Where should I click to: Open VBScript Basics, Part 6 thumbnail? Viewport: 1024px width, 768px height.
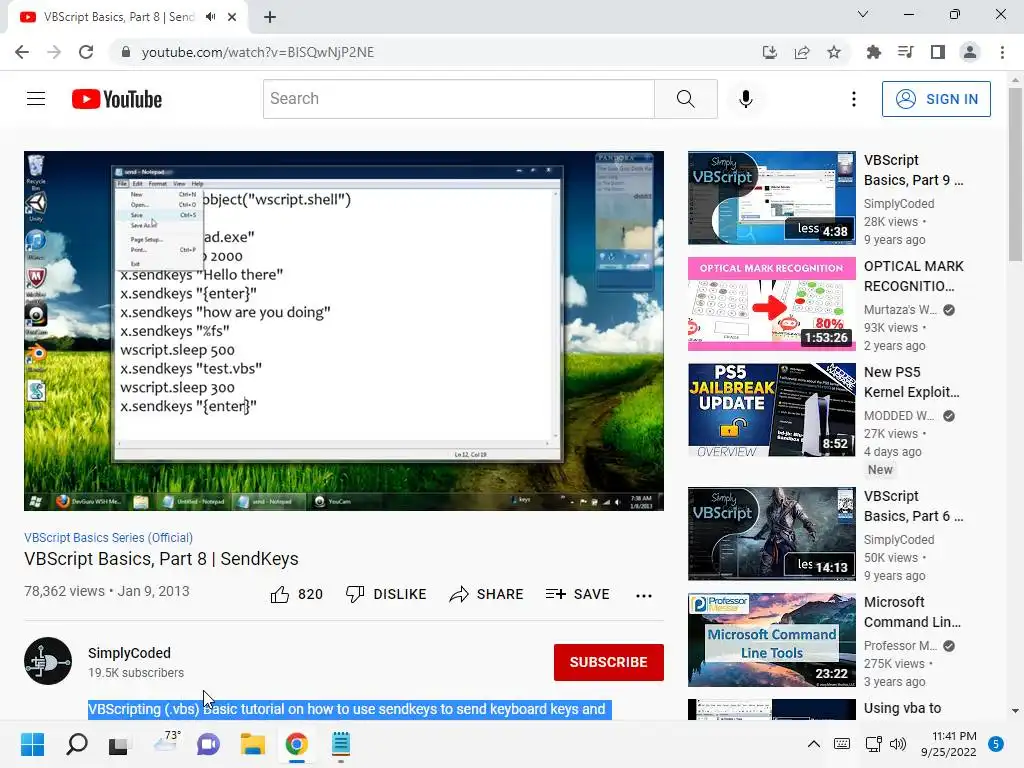(x=771, y=534)
